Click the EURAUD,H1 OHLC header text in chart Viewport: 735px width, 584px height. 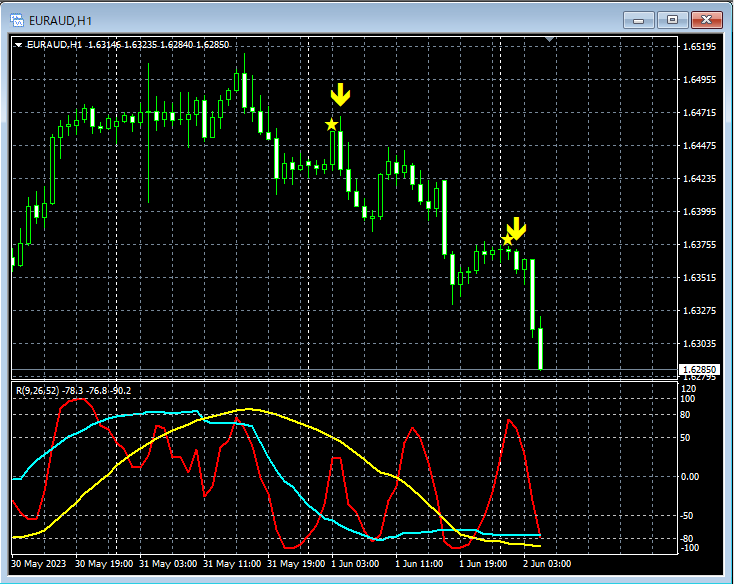tap(128, 45)
